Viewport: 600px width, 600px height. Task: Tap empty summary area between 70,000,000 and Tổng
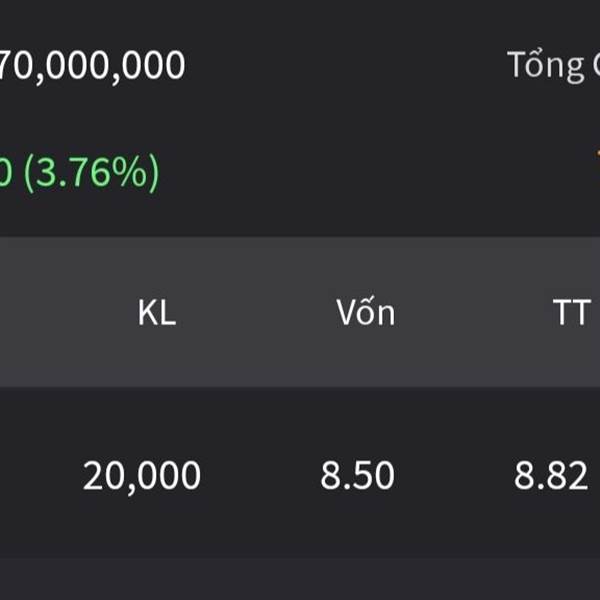(x=346, y=66)
